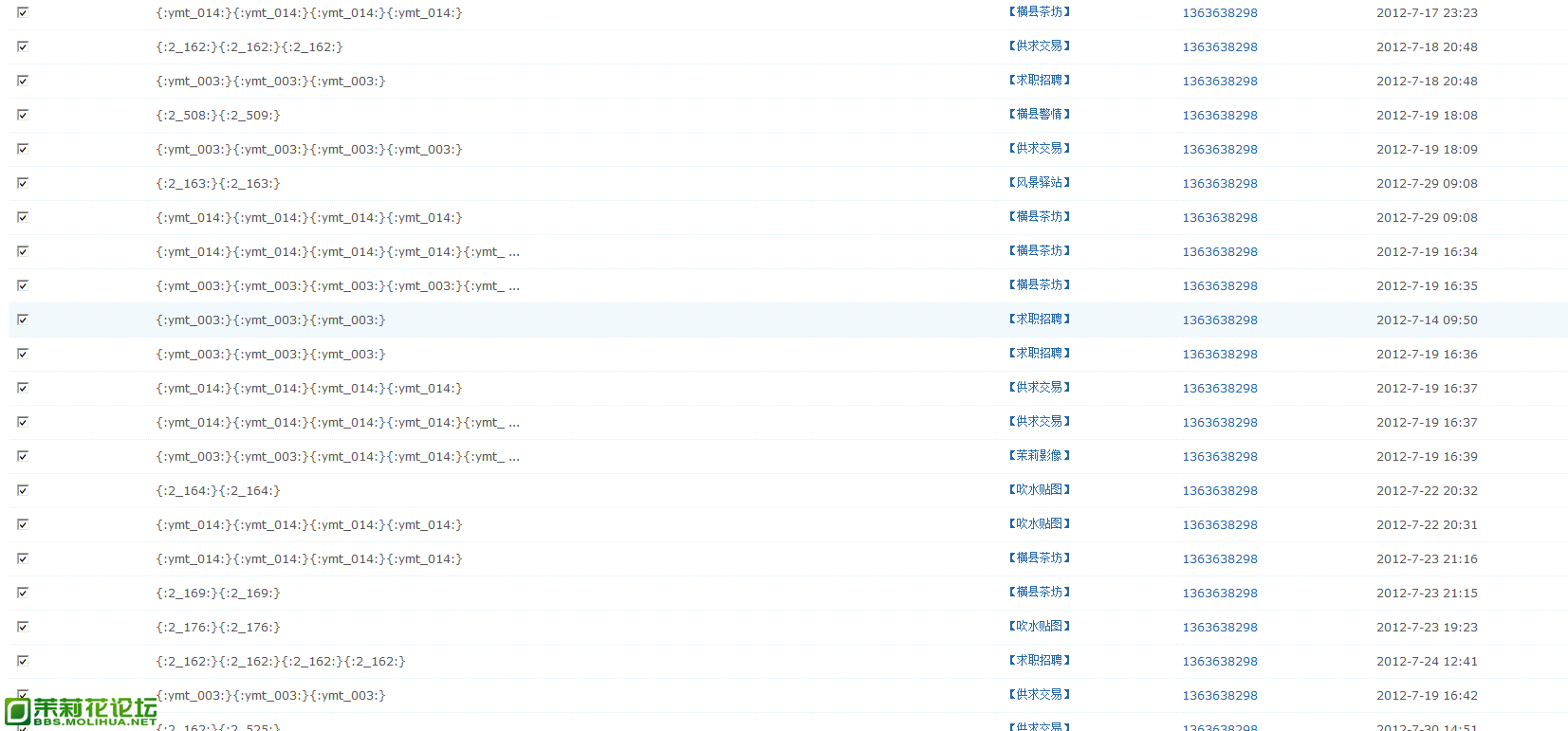1568x731 pixels.
Task: Toggle checkbox for row dated 2012-7-14 09:50
Action: (23, 320)
